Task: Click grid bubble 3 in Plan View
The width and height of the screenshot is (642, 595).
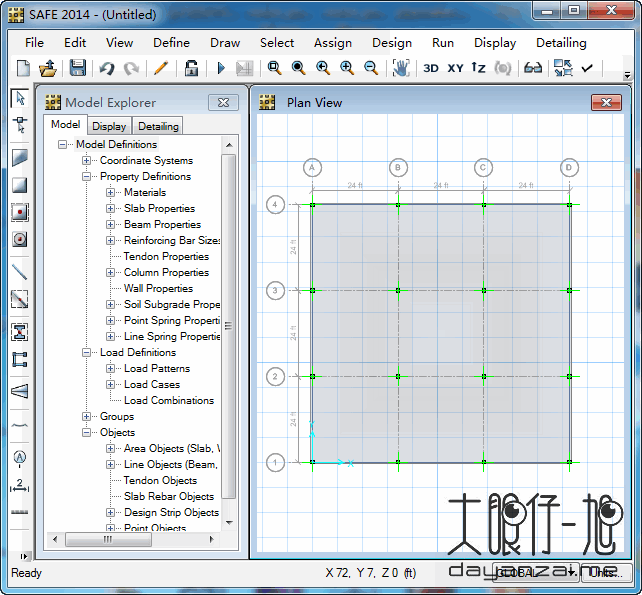Action: 275,290
